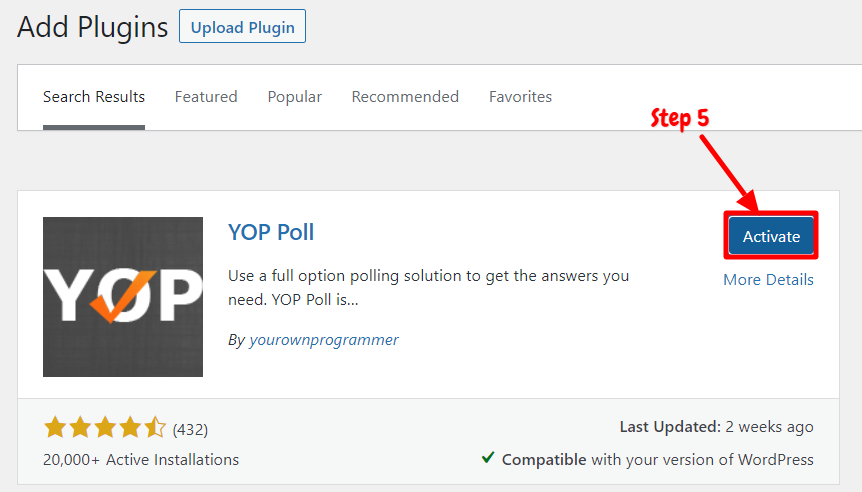Open More Details for YOP Poll
Viewport: 862px width, 492px height.
pyautogui.click(x=768, y=279)
